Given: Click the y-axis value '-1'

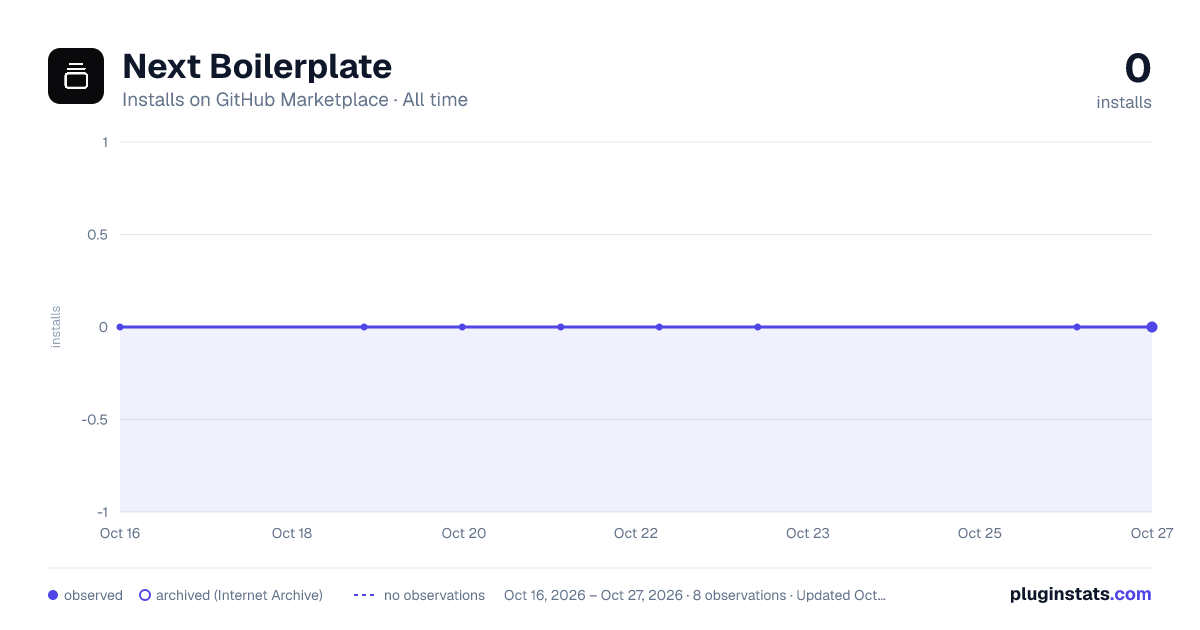Looking at the screenshot, I should tap(101, 512).
